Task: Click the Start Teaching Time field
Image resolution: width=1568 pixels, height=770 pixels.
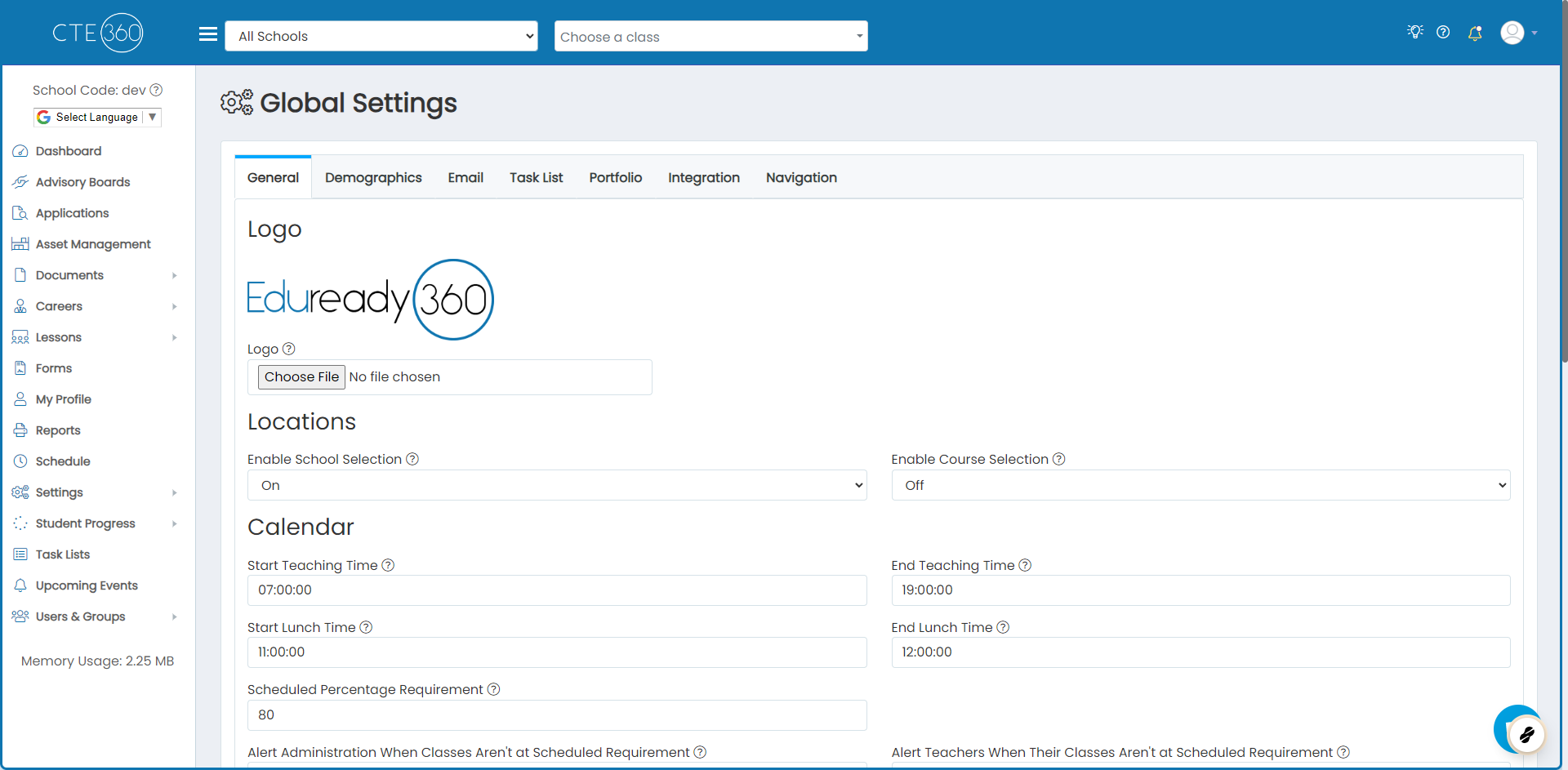Action: tap(557, 590)
